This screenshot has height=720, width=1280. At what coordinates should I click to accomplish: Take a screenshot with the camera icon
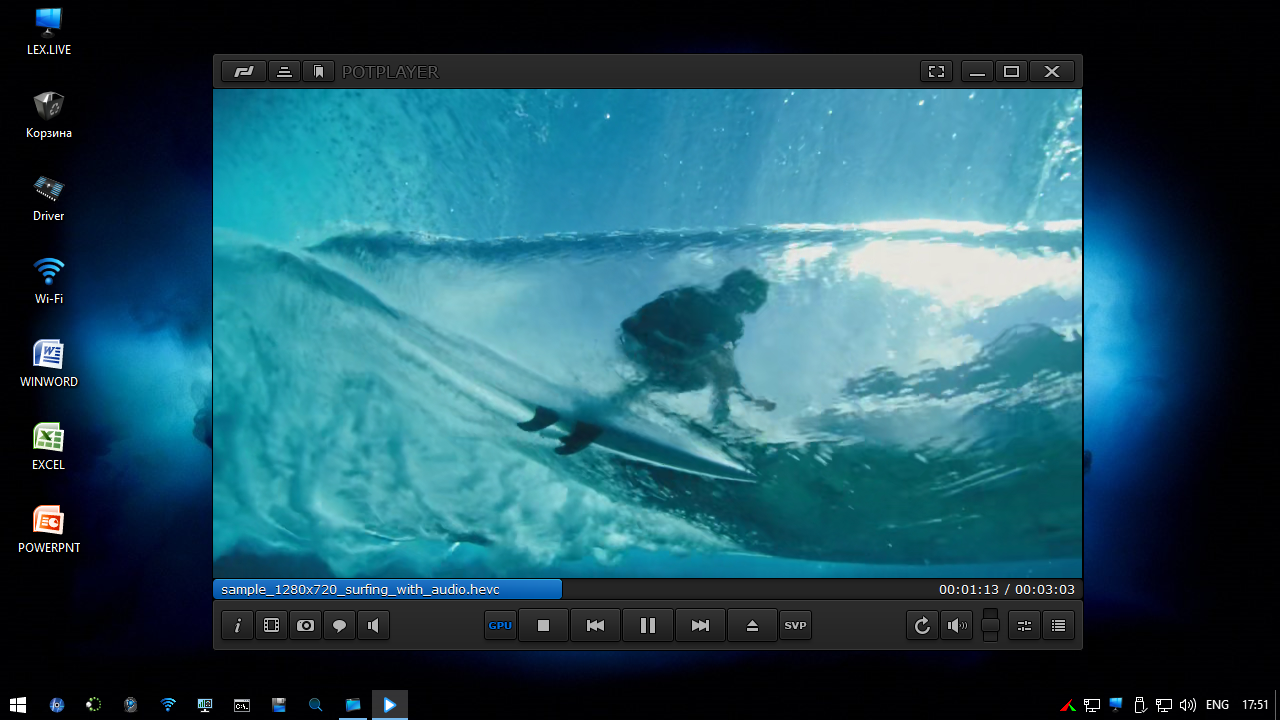click(x=305, y=626)
